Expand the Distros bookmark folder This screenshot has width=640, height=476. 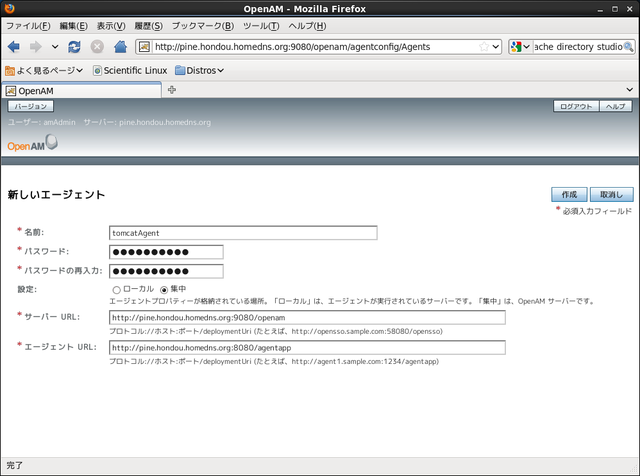tap(199, 70)
